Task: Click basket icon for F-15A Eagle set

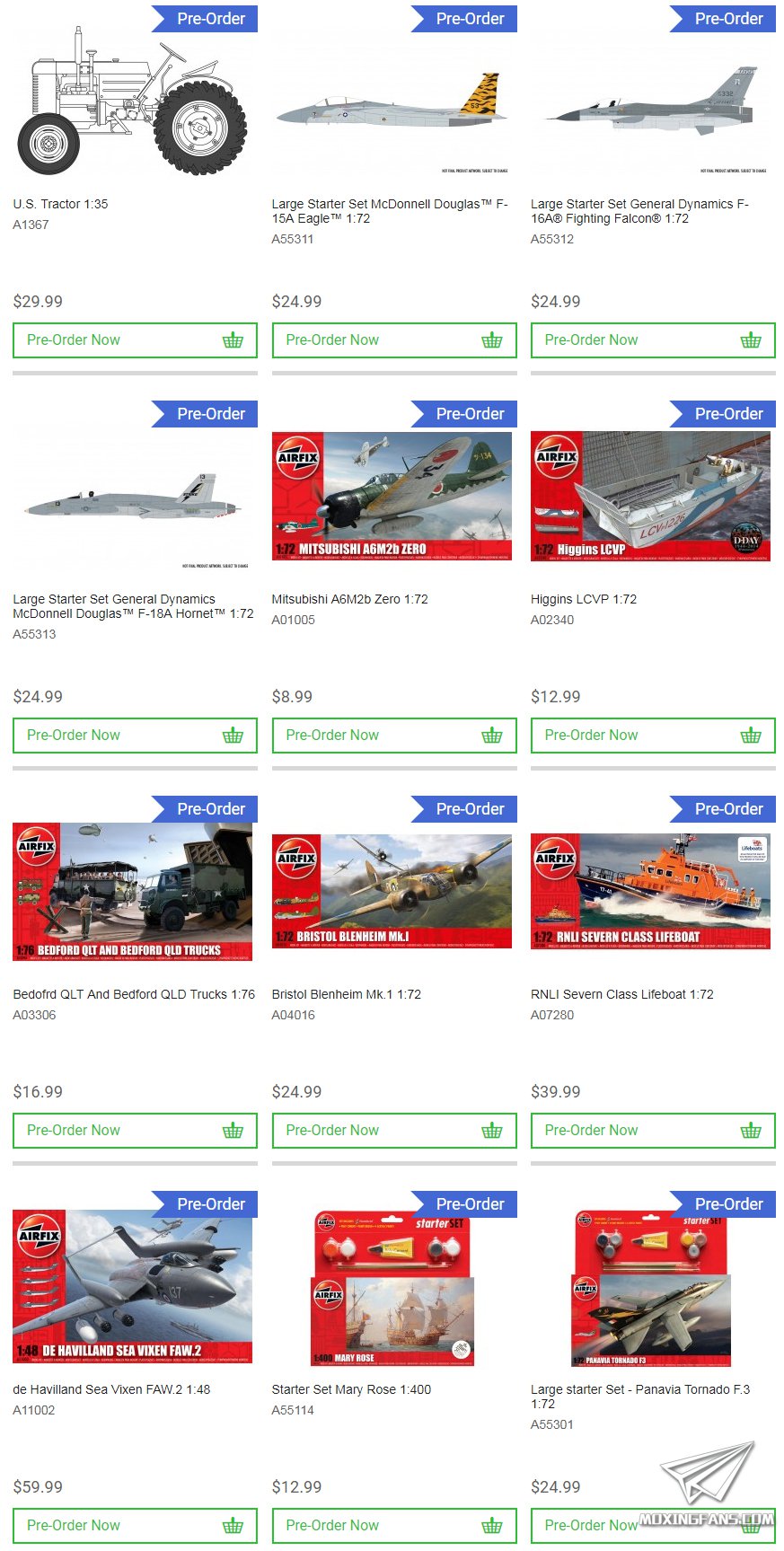Action: 492,340
